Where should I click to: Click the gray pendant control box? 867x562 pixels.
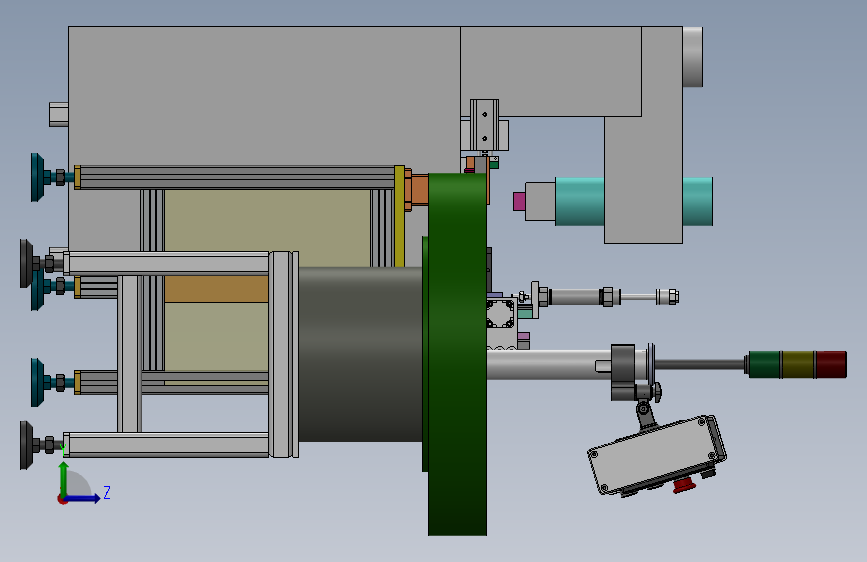point(656,455)
